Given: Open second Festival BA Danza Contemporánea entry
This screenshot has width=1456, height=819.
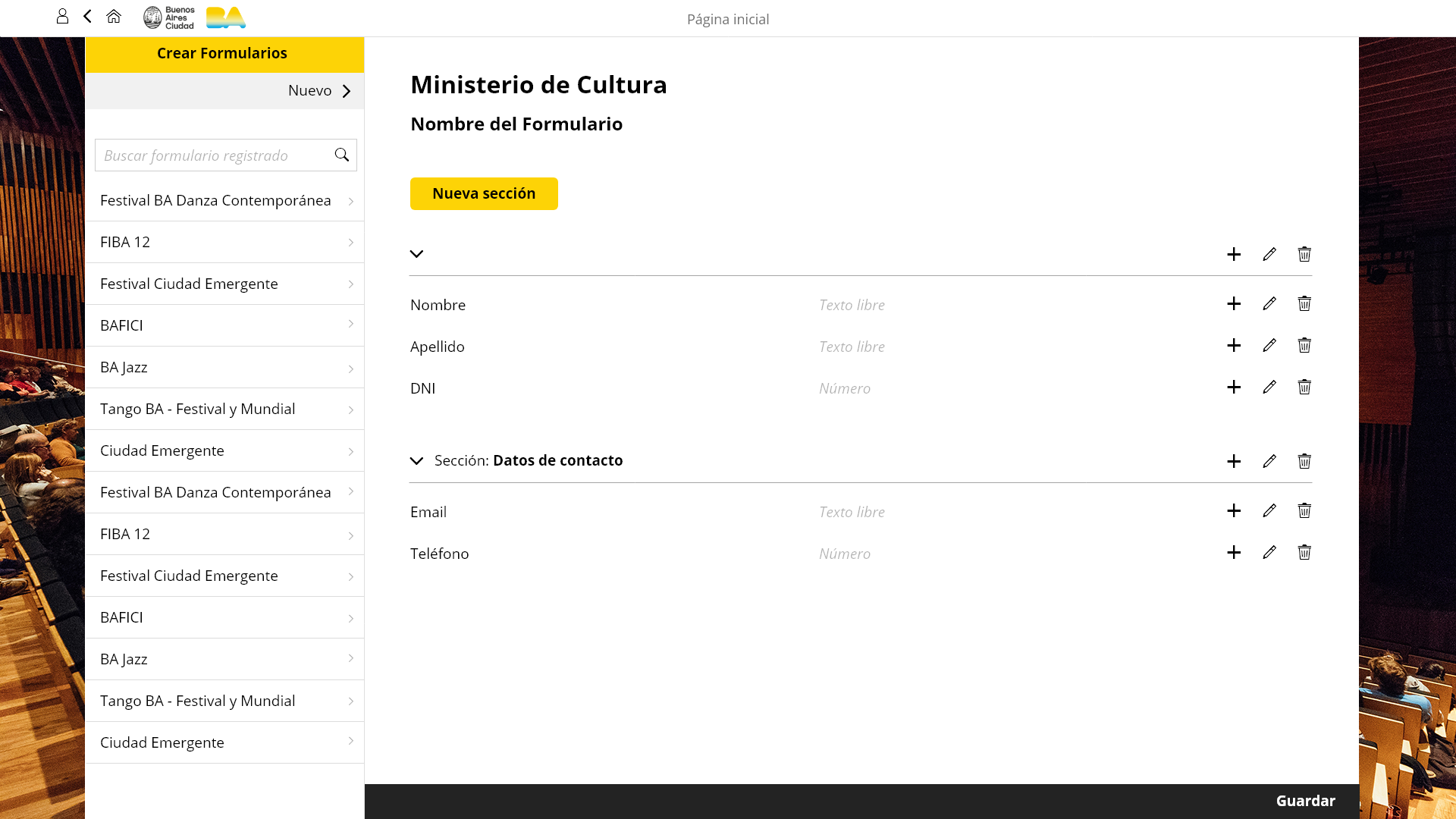Looking at the screenshot, I should 224,492.
